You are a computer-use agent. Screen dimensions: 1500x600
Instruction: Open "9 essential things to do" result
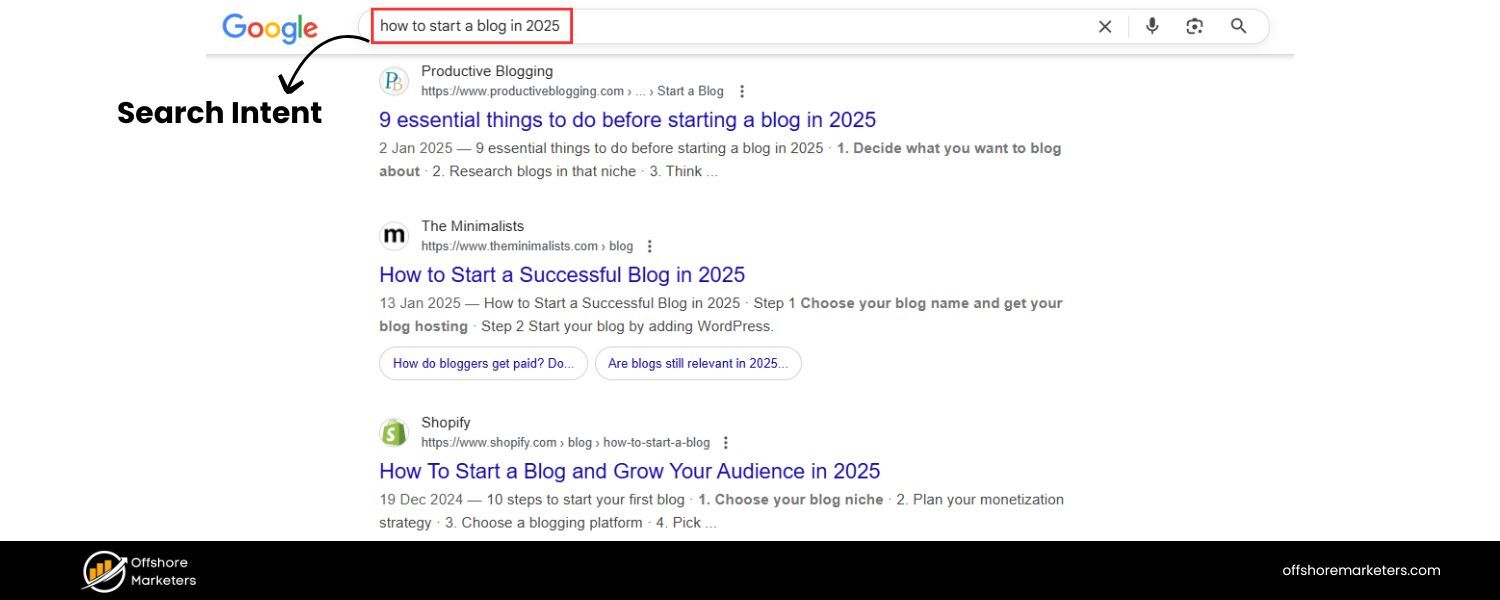pos(627,120)
